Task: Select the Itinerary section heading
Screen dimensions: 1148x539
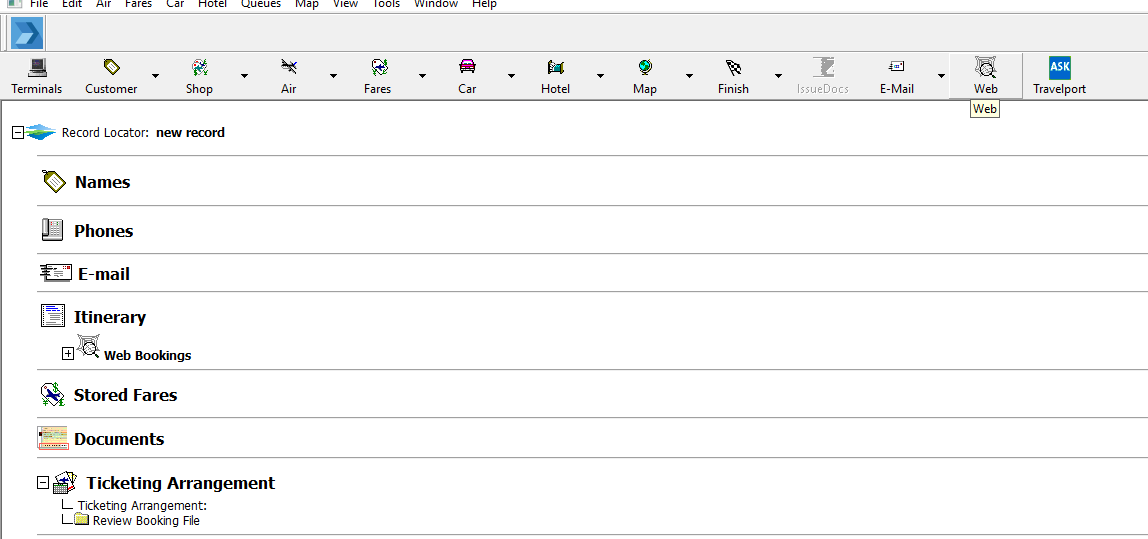Action: (x=110, y=317)
